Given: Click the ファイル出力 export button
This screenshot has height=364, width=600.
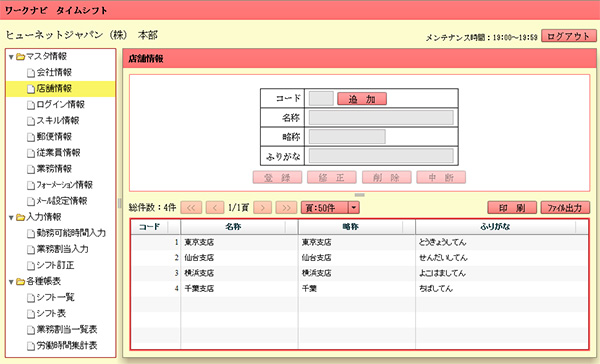Looking at the screenshot, I should coord(565,208).
